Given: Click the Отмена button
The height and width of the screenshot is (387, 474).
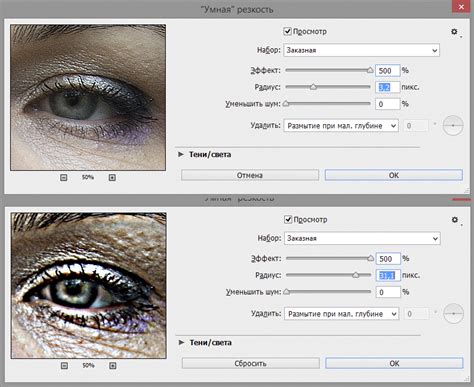Looking at the screenshot, I should point(250,175).
